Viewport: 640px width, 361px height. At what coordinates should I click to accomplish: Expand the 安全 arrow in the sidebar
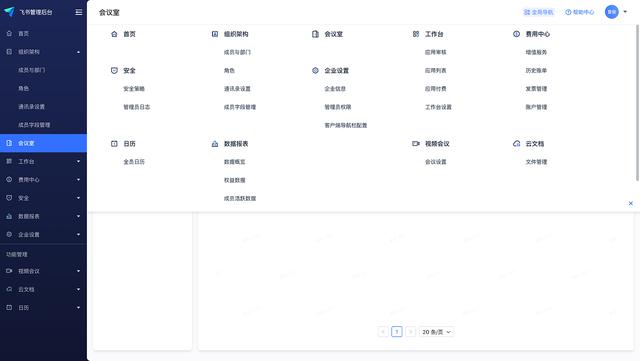point(78,198)
